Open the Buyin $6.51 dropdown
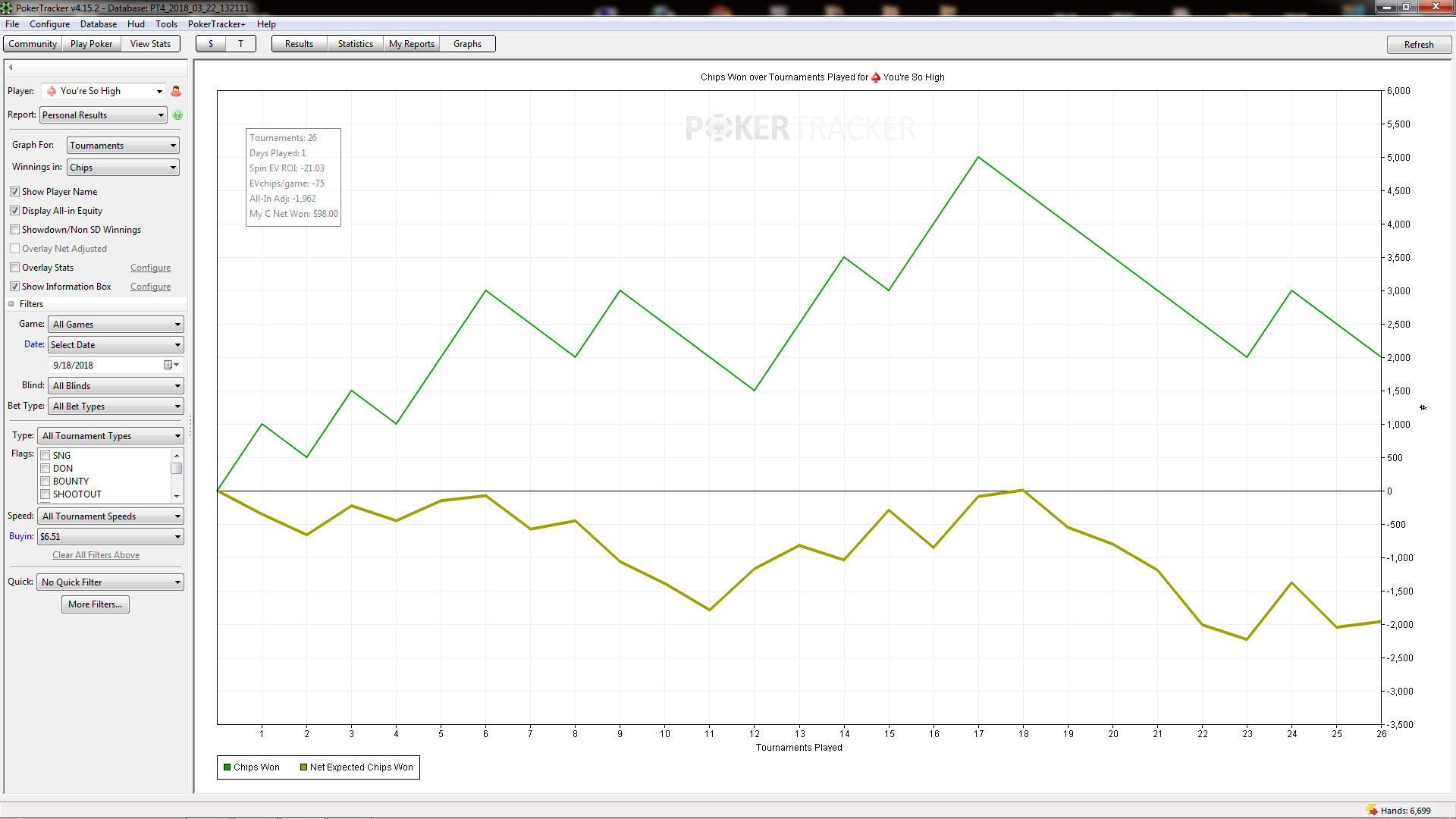Image resolution: width=1456 pixels, height=819 pixels. (111, 537)
